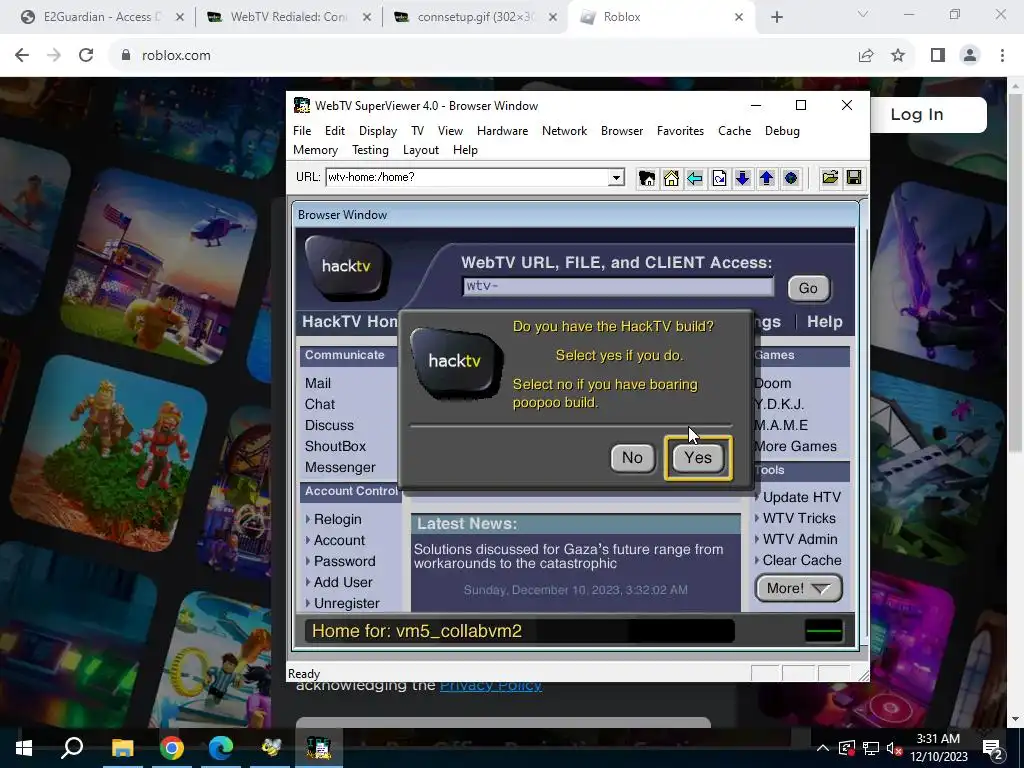Open the Testing menu
This screenshot has height=768, width=1024.
pos(370,150)
